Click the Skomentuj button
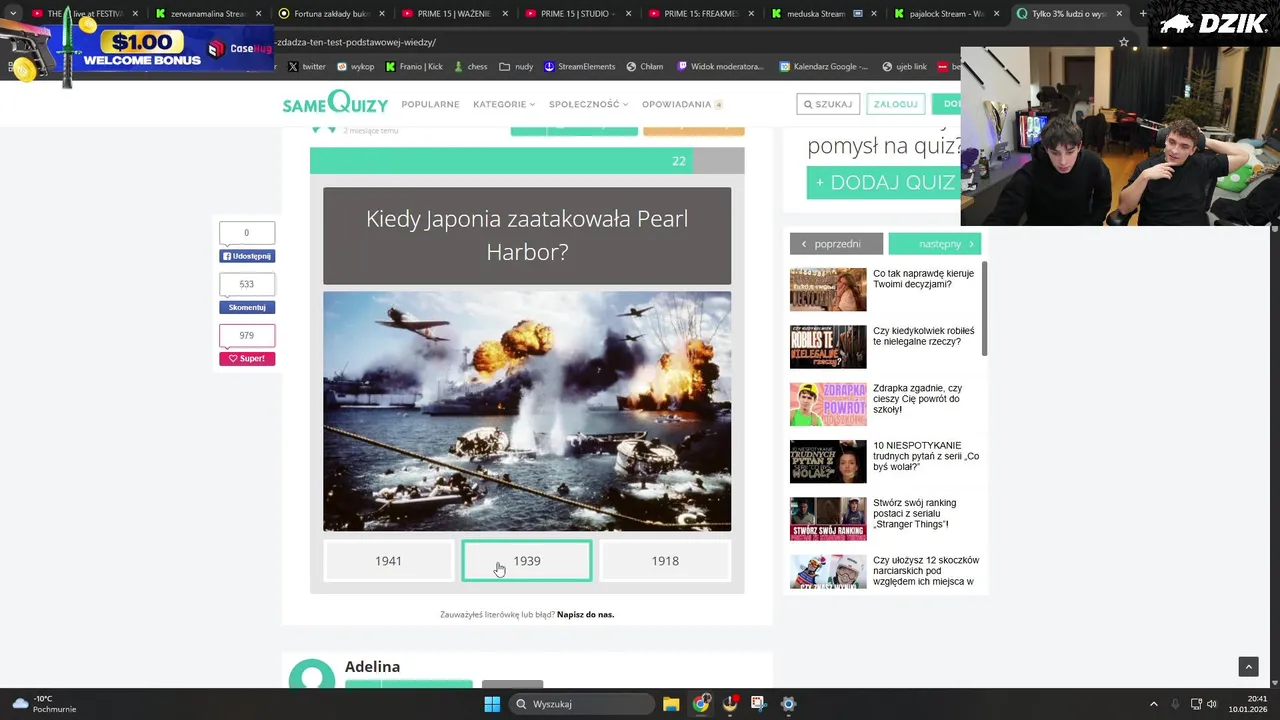This screenshot has height=720, width=1280. (247, 307)
